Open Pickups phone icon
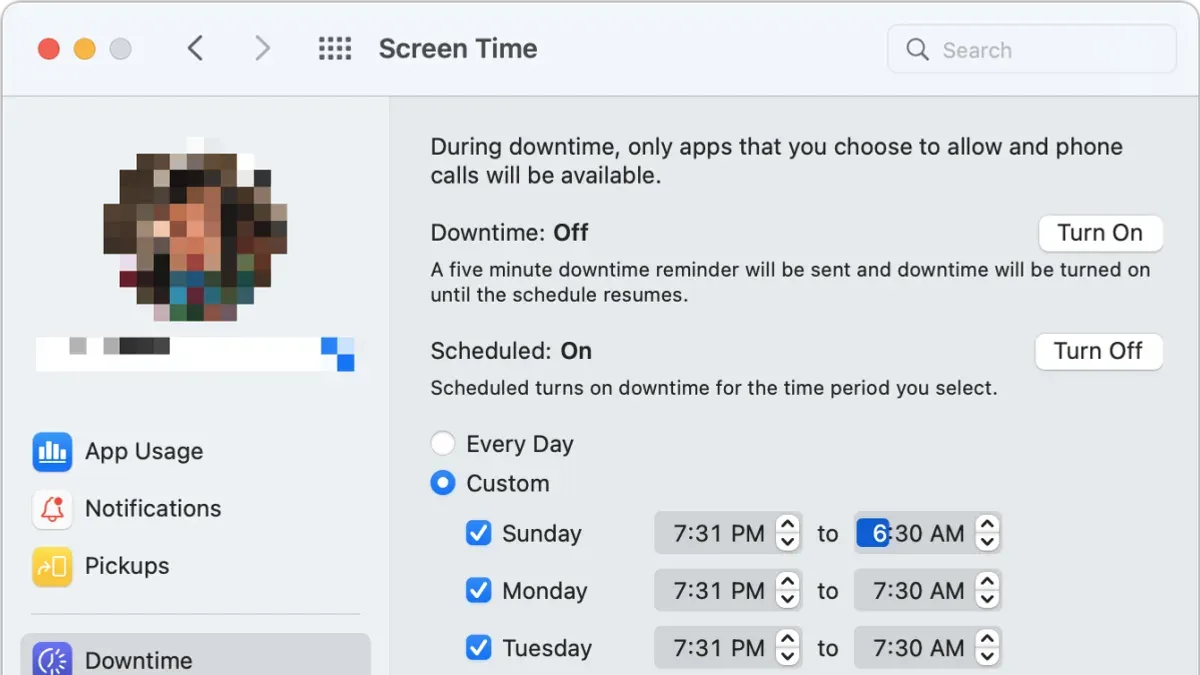 tap(52, 566)
